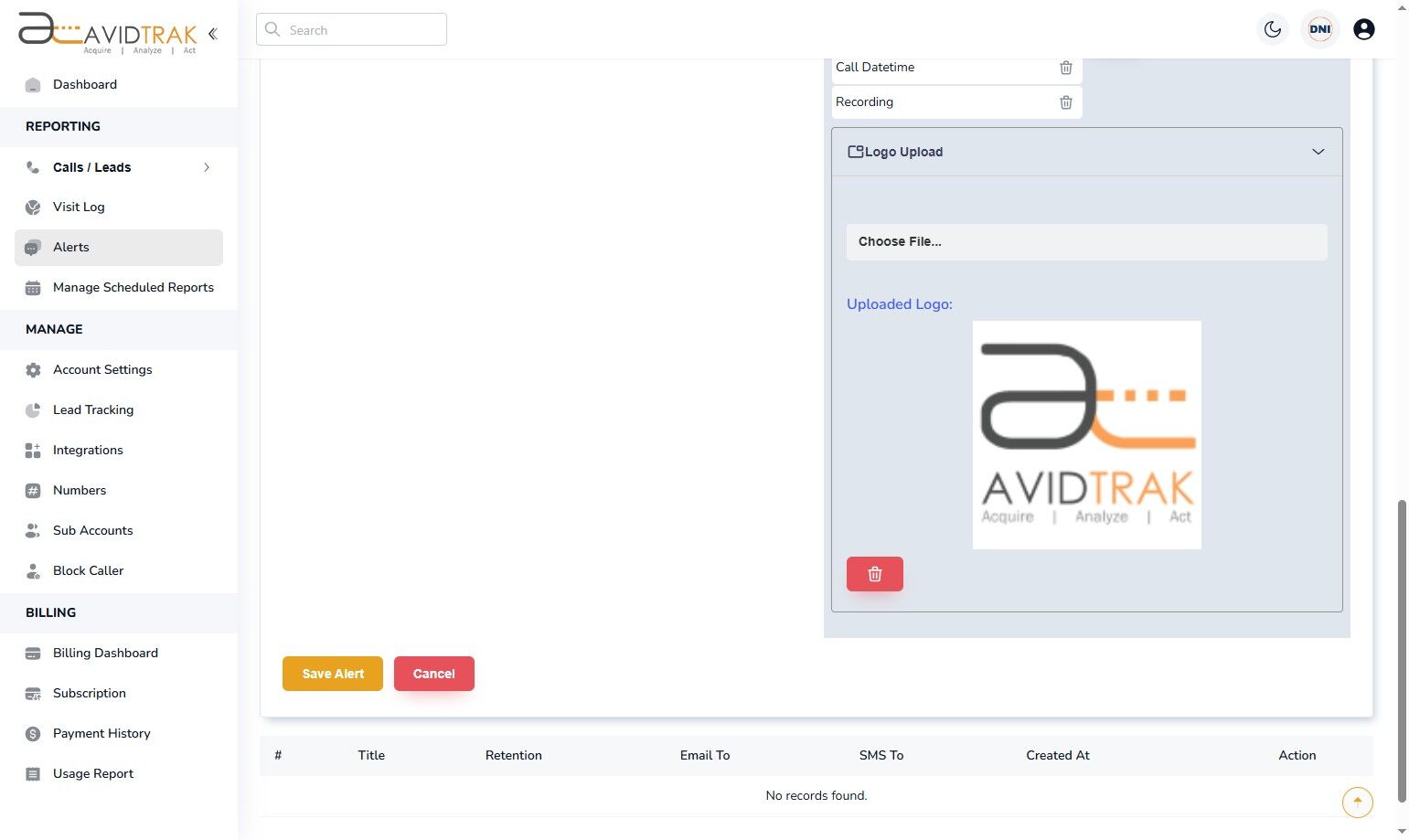This screenshot has height=840, width=1409.
Task: Click the 'Uploaded Logo:' label
Action: (x=900, y=304)
